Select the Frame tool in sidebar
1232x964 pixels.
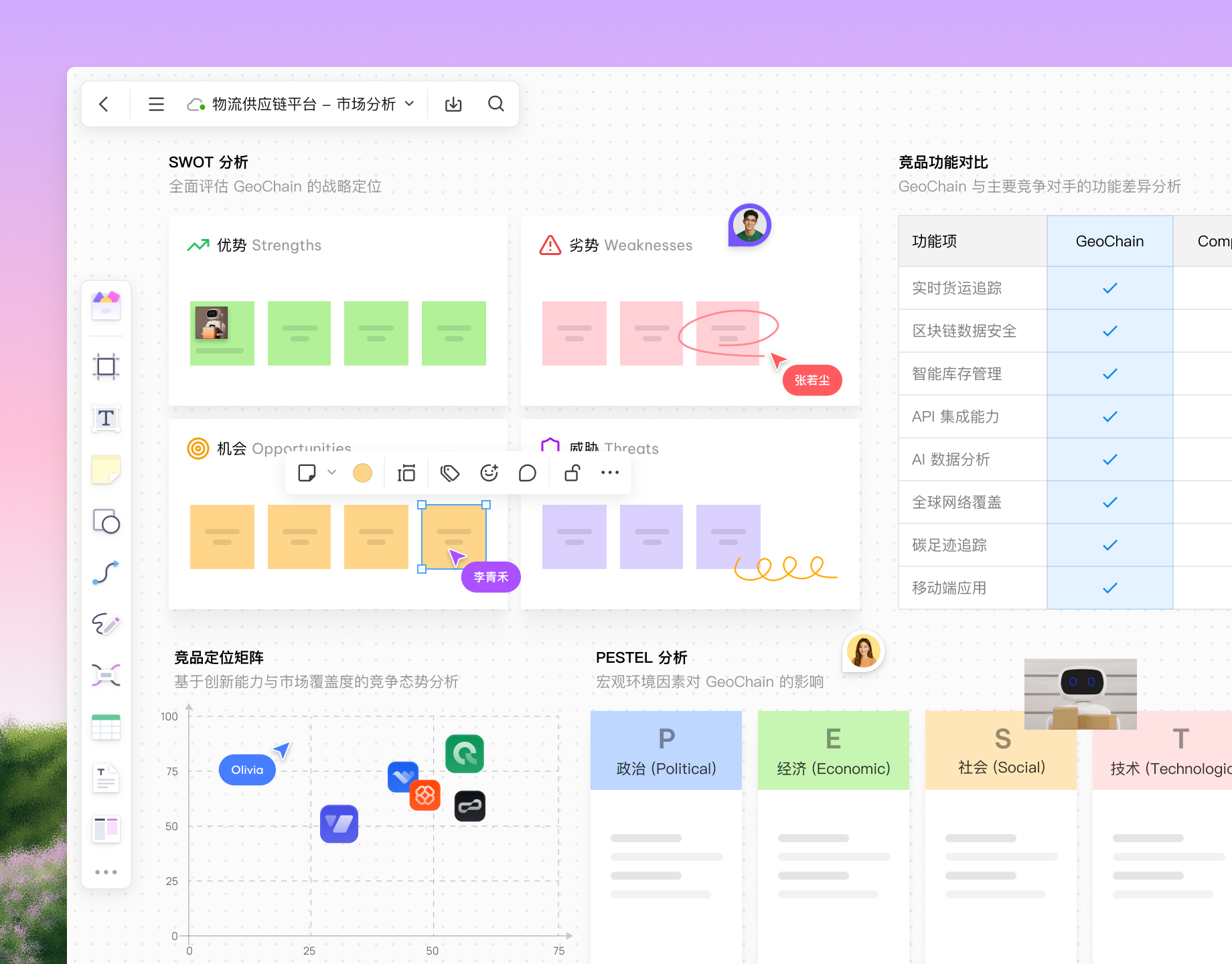[x=106, y=367]
